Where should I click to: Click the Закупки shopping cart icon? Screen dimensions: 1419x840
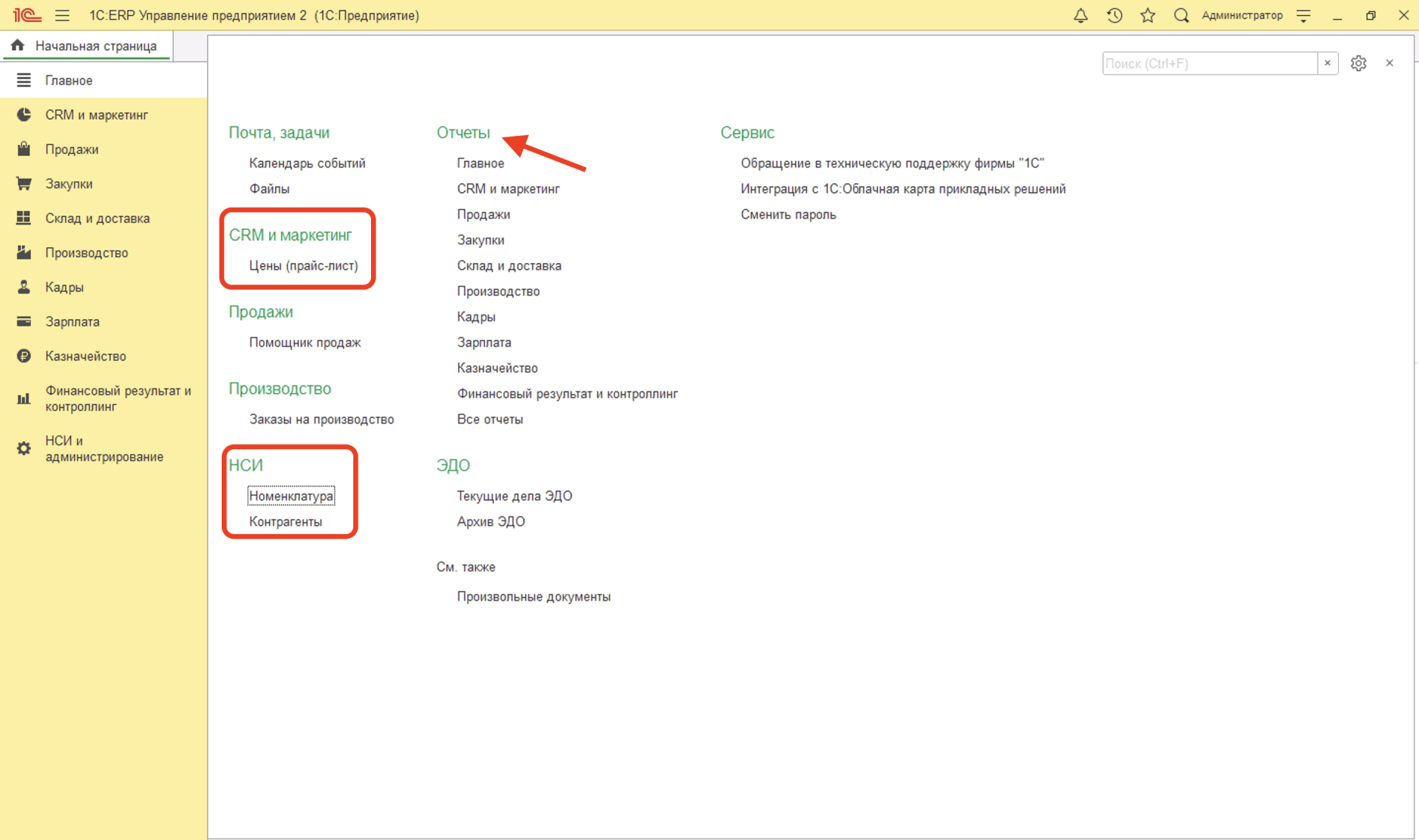pos(24,184)
